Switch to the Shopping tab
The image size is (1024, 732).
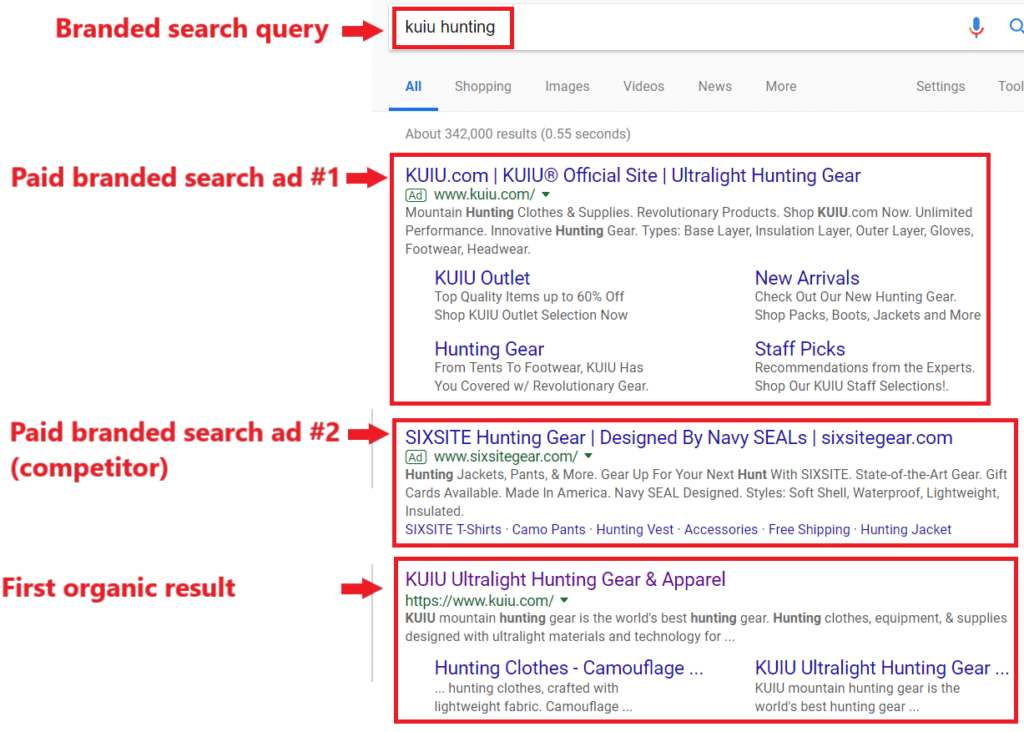tap(483, 86)
